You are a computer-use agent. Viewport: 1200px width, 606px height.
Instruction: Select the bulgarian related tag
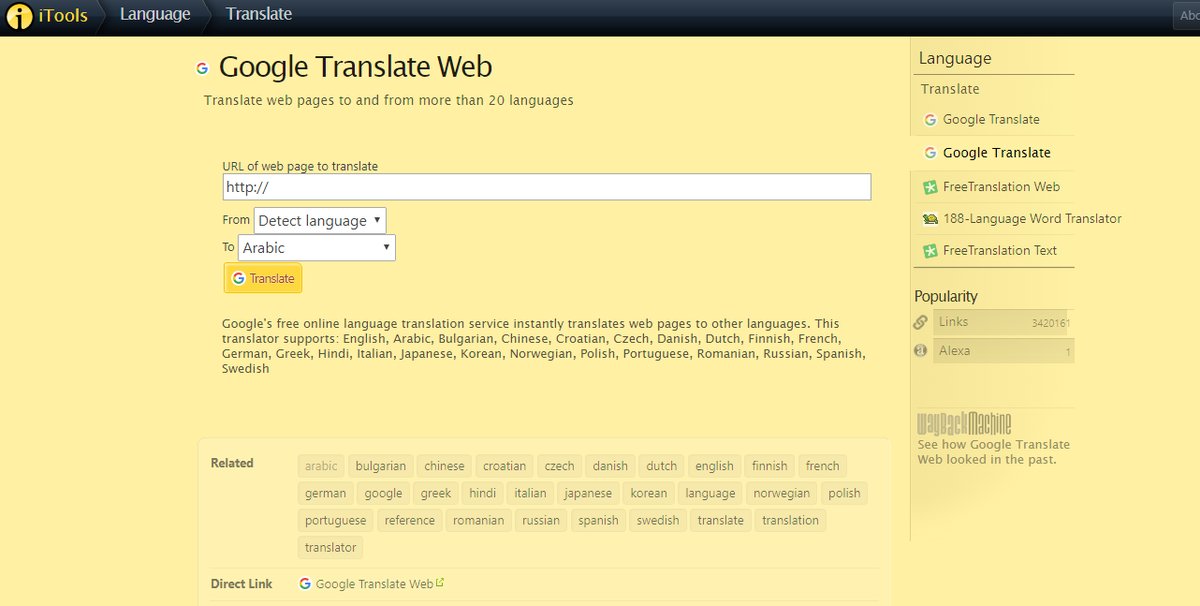click(x=381, y=466)
